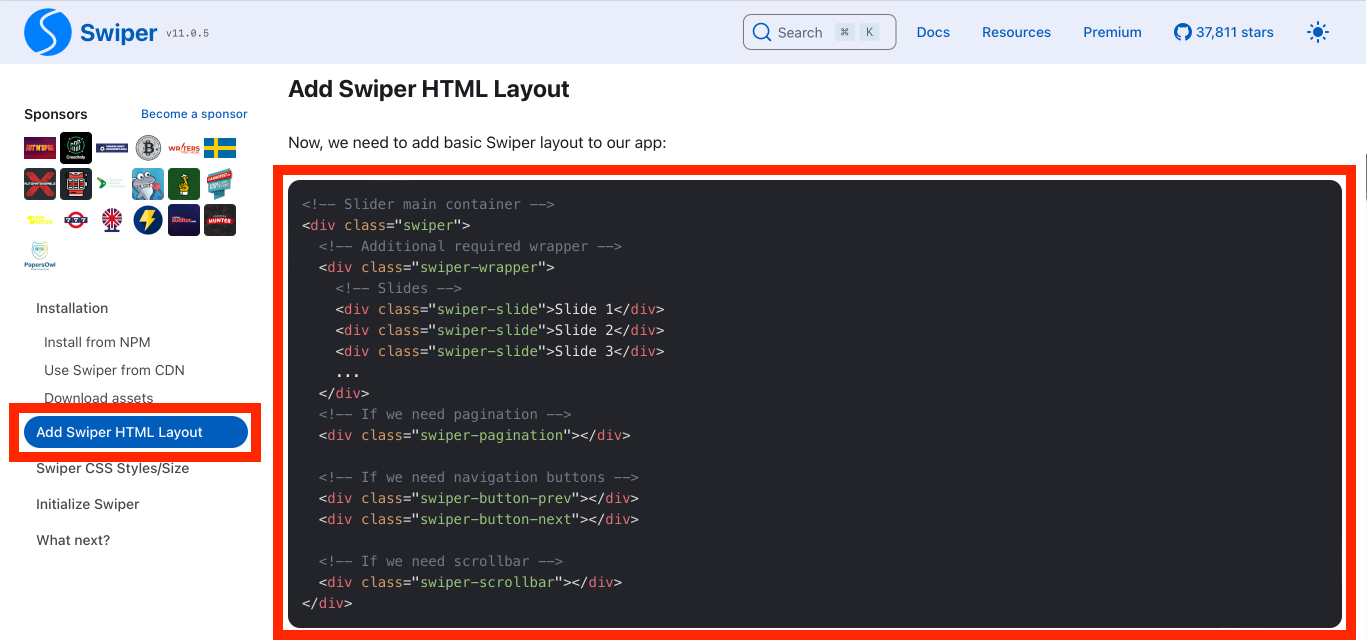Open the green arrow Australia sponsor logo
Image resolution: width=1367 pixels, height=642 pixels.
(112, 184)
